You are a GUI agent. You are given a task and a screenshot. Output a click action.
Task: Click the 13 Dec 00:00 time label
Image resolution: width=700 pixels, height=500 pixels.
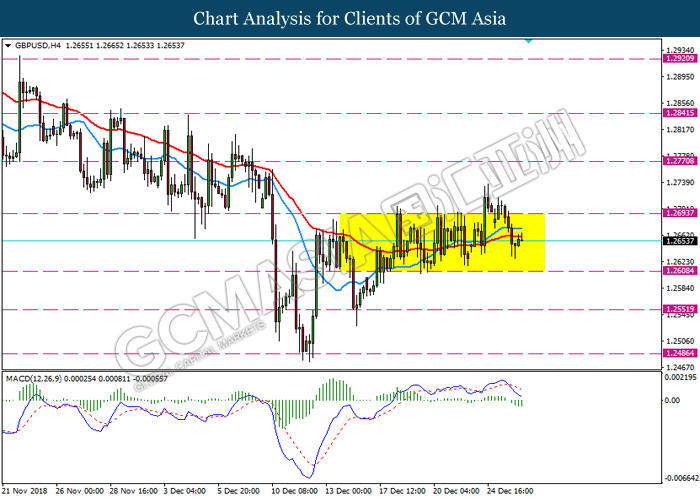(349, 491)
